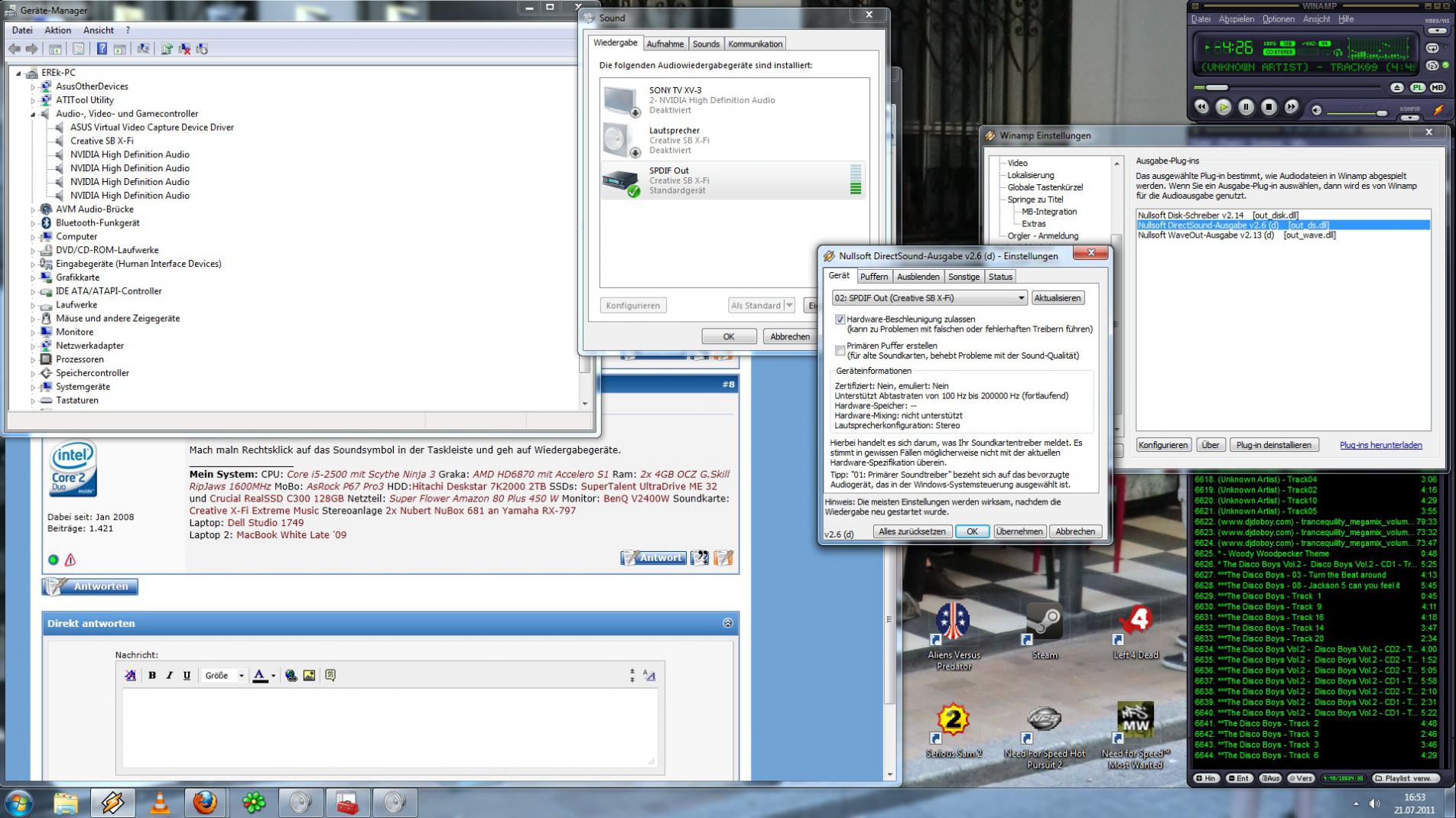Open the SPDIF Out device dropdown
This screenshot has width=1456, height=818.
[x=929, y=298]
